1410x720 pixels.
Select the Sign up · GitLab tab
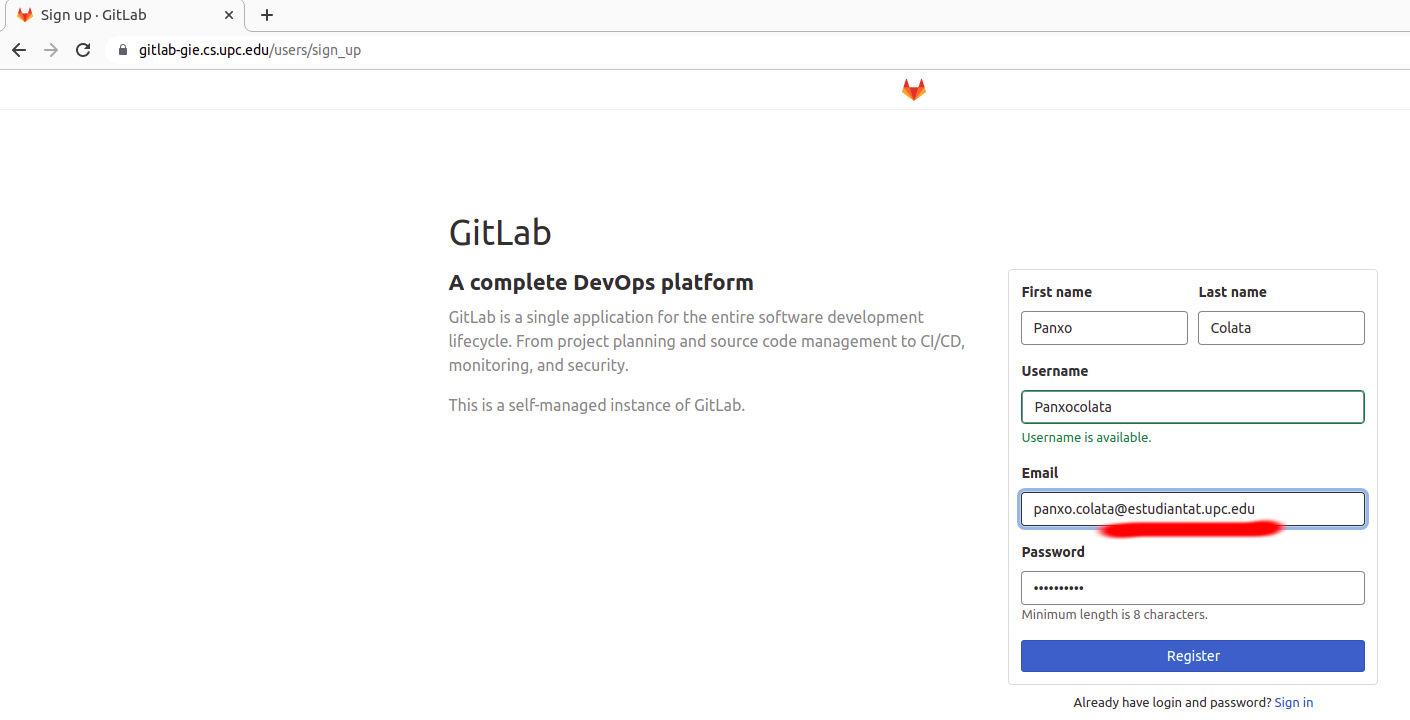(x=123, y=15)
